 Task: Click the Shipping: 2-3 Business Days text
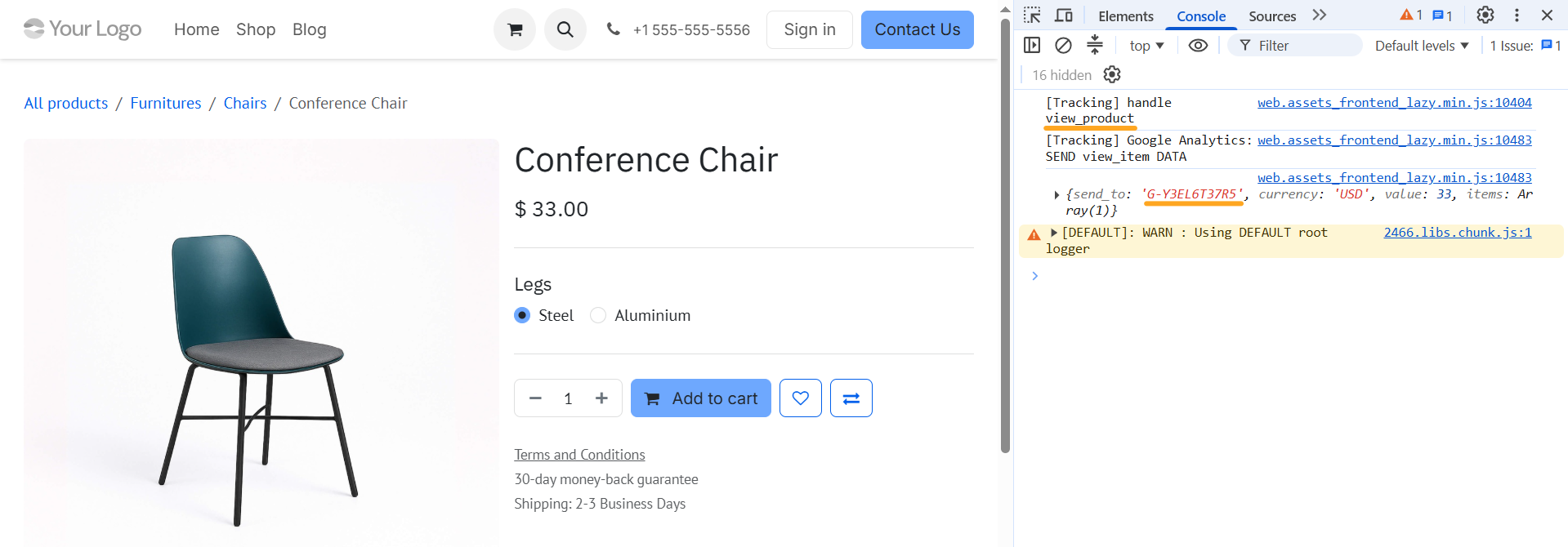tap(600, 504)
